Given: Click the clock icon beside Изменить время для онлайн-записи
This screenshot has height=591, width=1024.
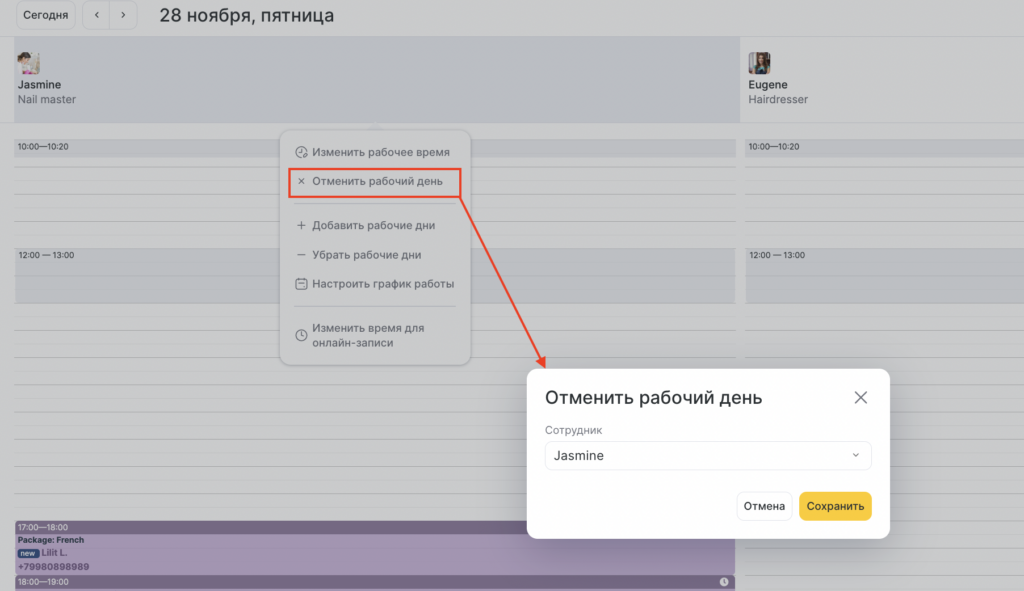Looking at the screenshot, I should 301,335.
